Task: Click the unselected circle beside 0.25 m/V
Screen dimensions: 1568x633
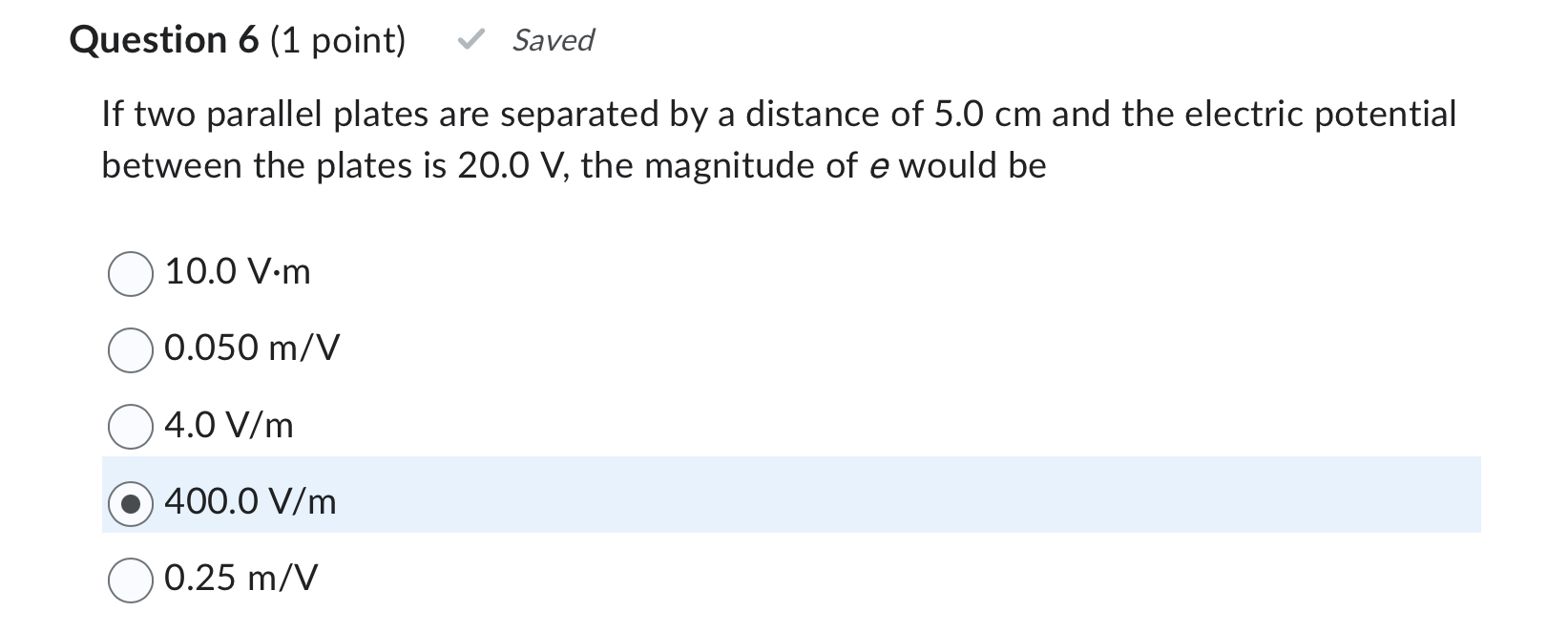Action: pos(130,578)
